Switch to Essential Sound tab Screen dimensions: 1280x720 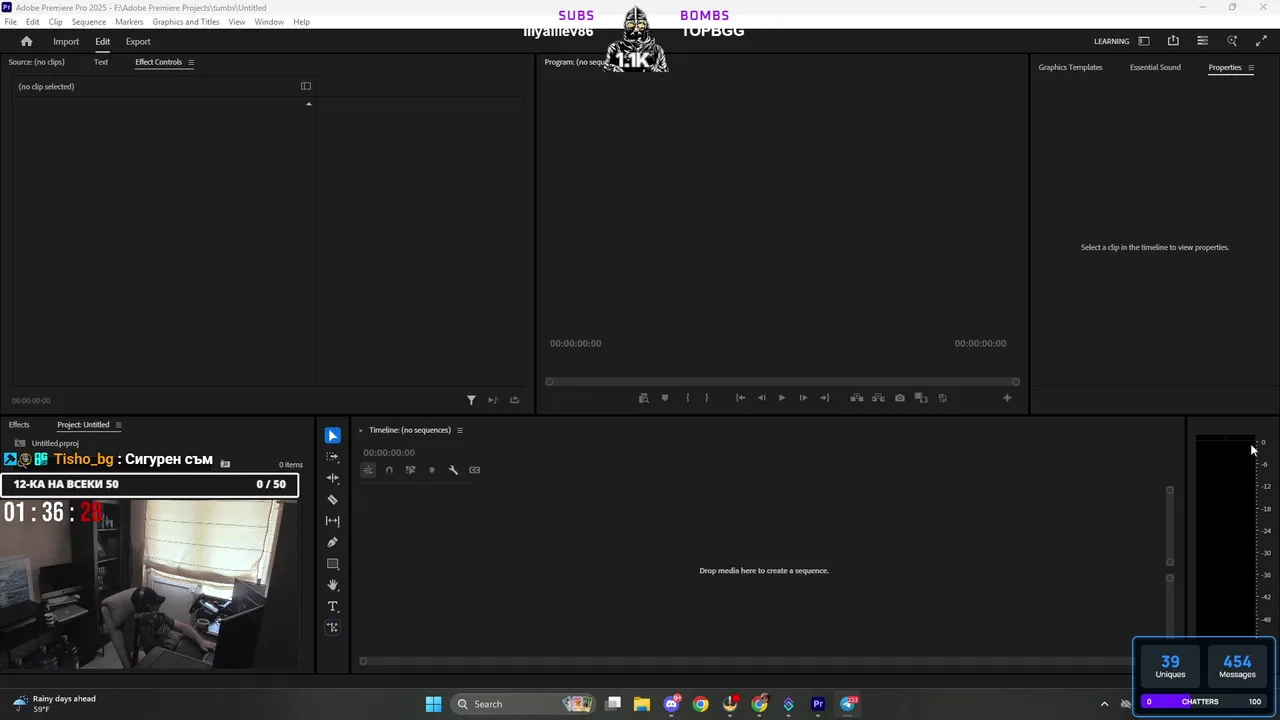pyautogui.click(x=1155, y=67)
